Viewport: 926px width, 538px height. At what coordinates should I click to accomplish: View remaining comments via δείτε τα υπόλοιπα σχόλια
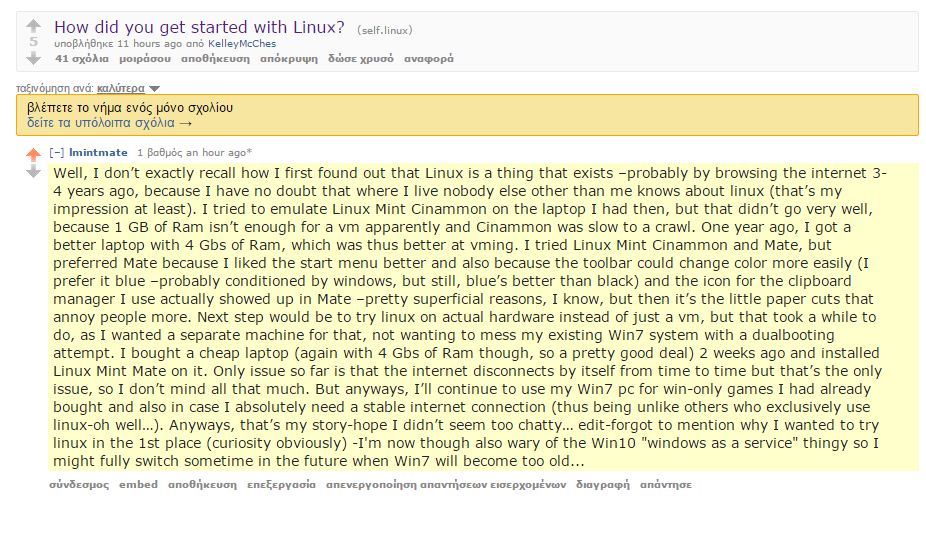click(109, 123)
